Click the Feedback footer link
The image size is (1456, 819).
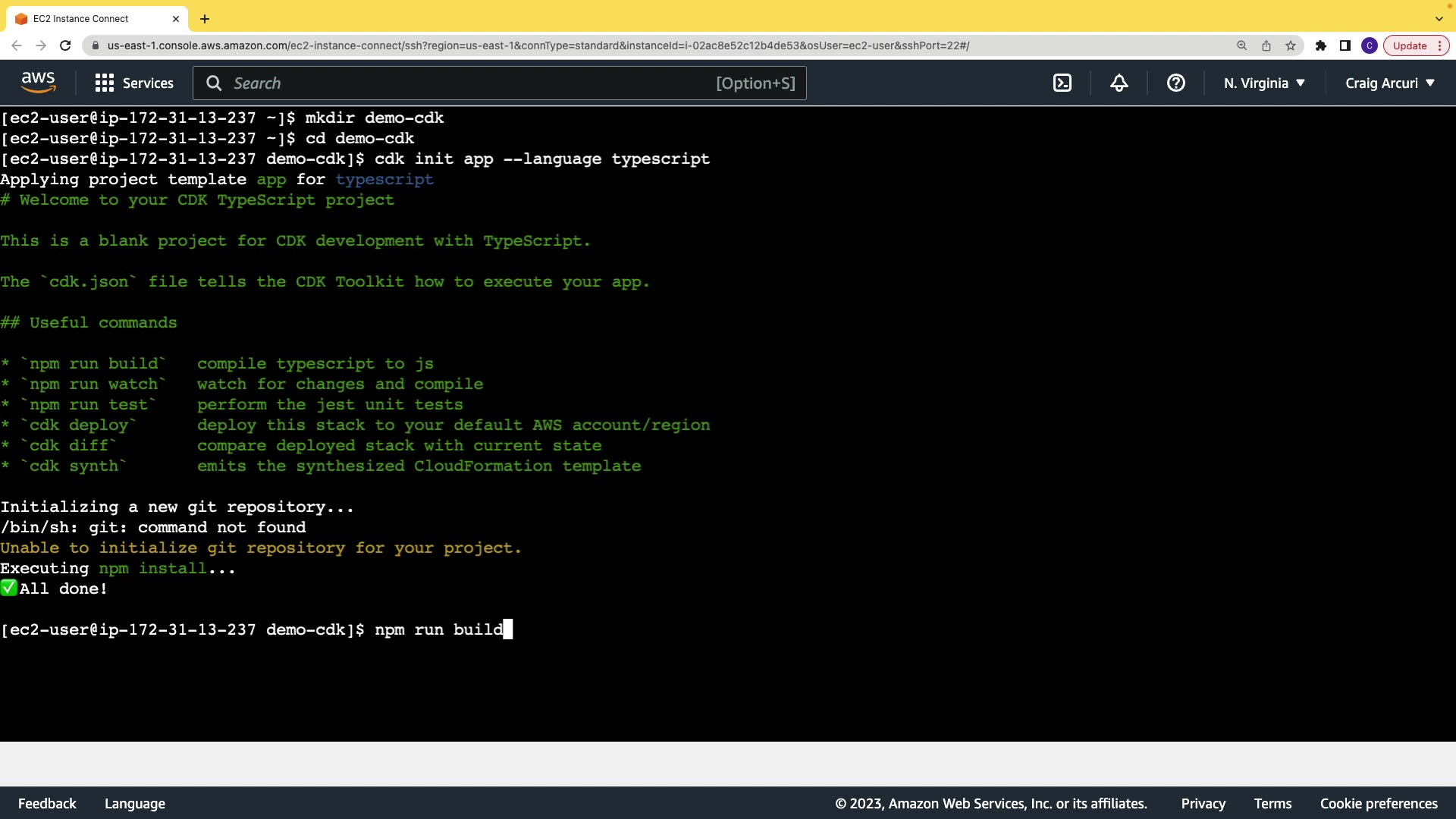[x=47, y=804]
